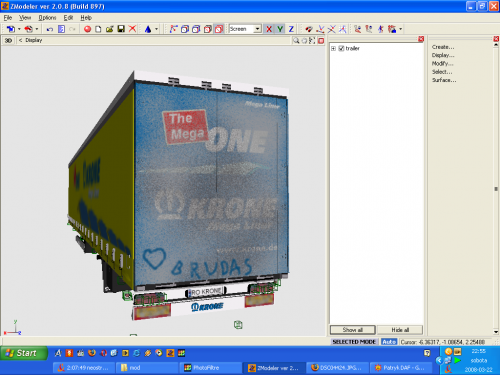Click the magnifier zoom icon in viewport bar

coord(296,41)
